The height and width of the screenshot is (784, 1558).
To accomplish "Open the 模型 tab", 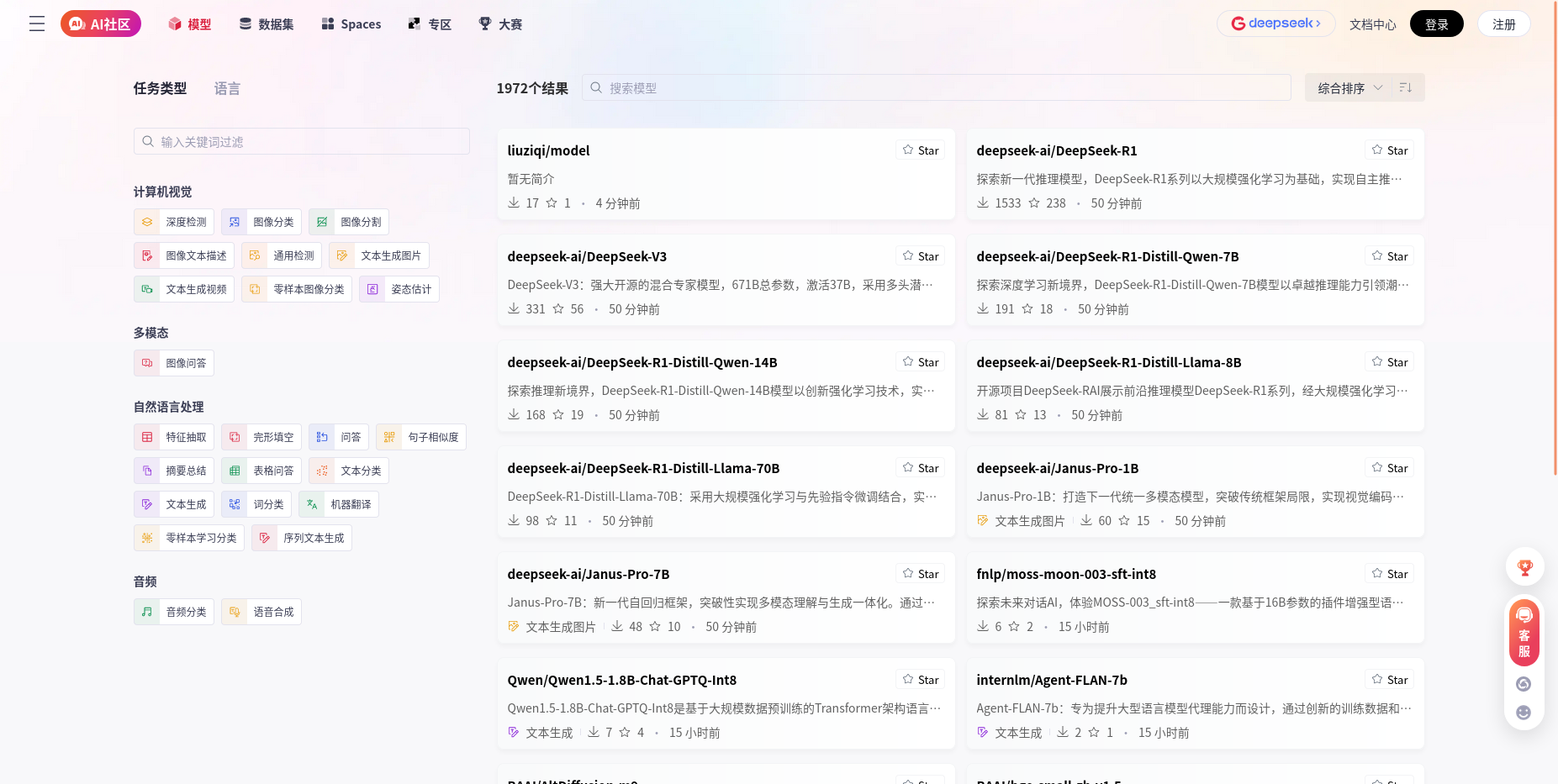I will point(190,24).
